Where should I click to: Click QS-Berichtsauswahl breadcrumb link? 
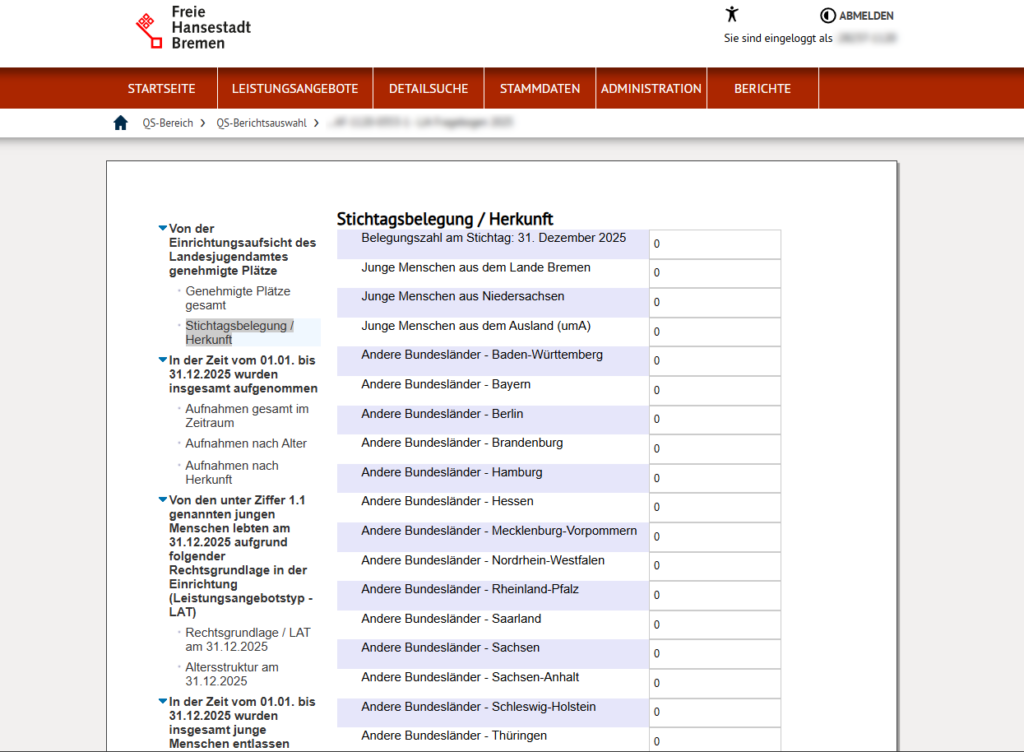tap(261, 123)
